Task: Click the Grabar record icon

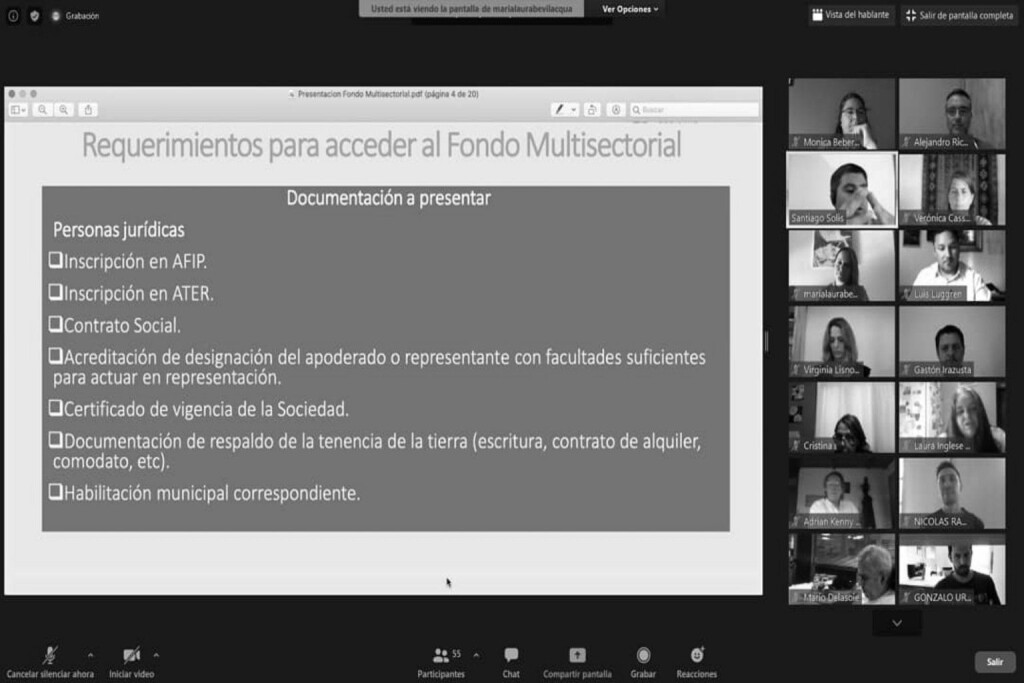Action: [643, 656]
